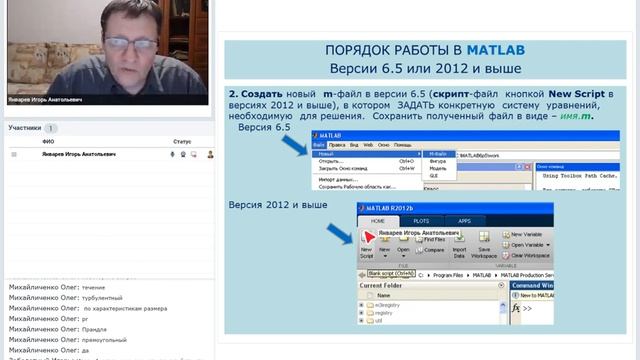Click Find Files in MATLAB toolstrip
The width and height of the screenshot is (640, 360).
point(431,240)
